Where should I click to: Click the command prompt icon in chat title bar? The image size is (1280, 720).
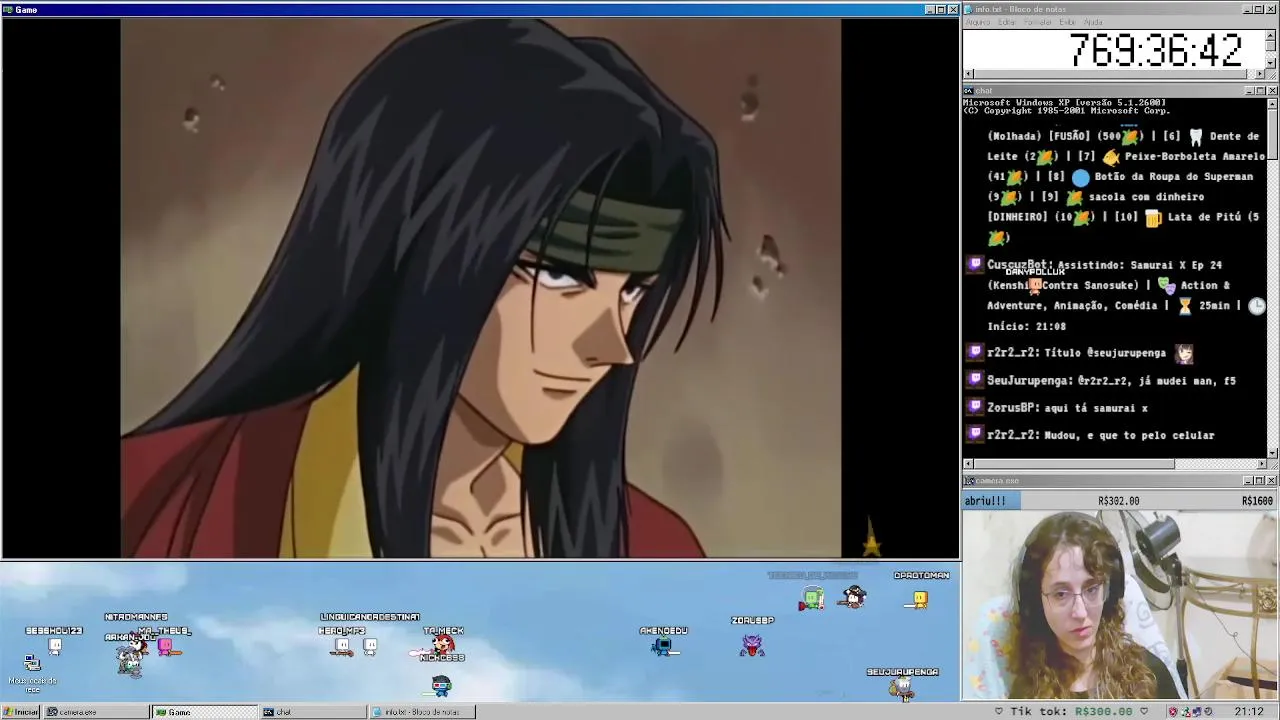tap(968, 91)
